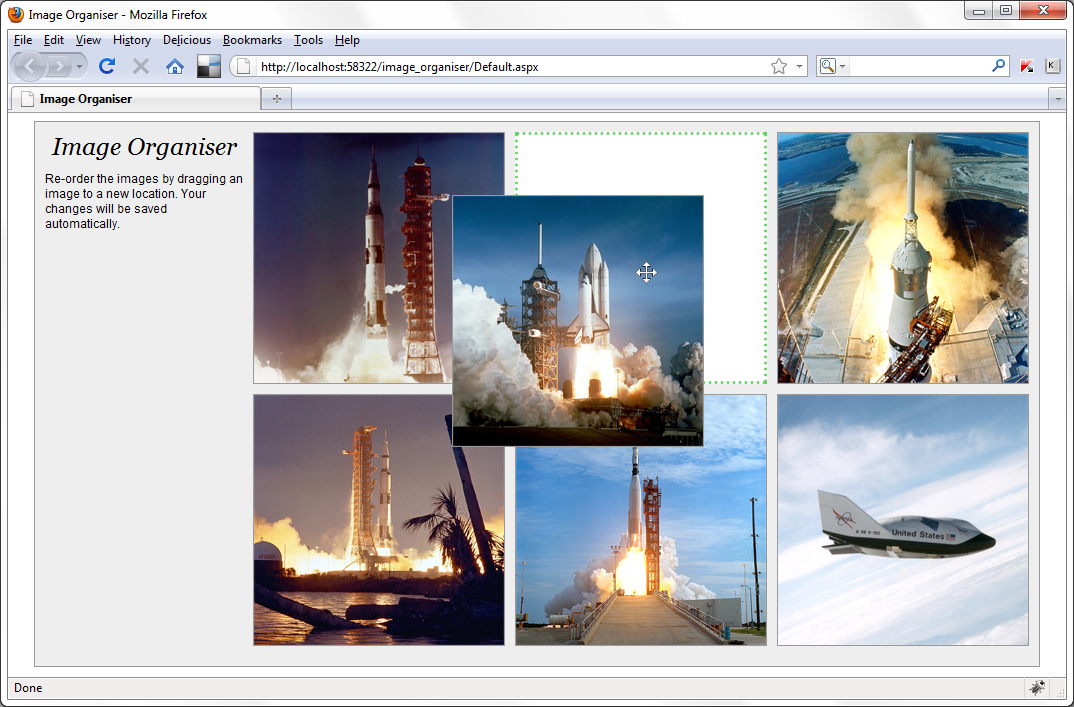This screenshot has width=1074, height=707.
Task: Click the red Kaspersky toolbar icon
Action: click(x=1027, y=66)
